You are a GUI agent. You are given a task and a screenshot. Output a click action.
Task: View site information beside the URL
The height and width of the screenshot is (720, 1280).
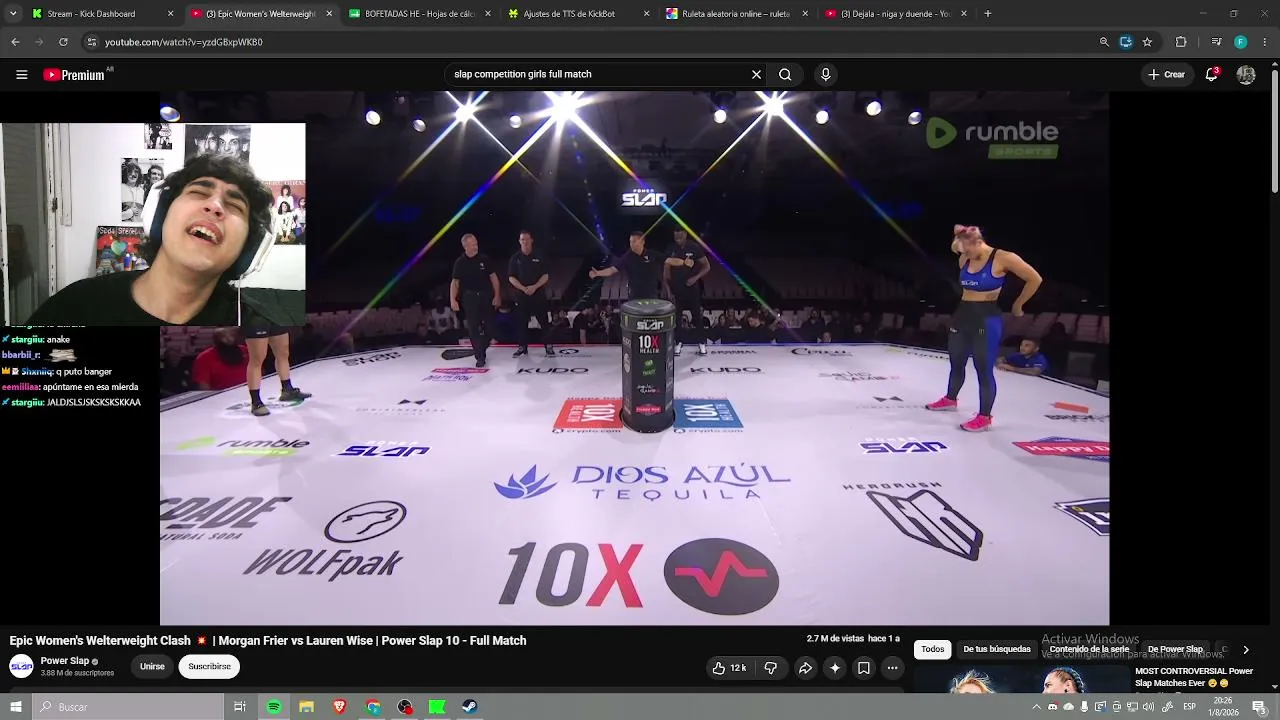(x=92, y=42)
